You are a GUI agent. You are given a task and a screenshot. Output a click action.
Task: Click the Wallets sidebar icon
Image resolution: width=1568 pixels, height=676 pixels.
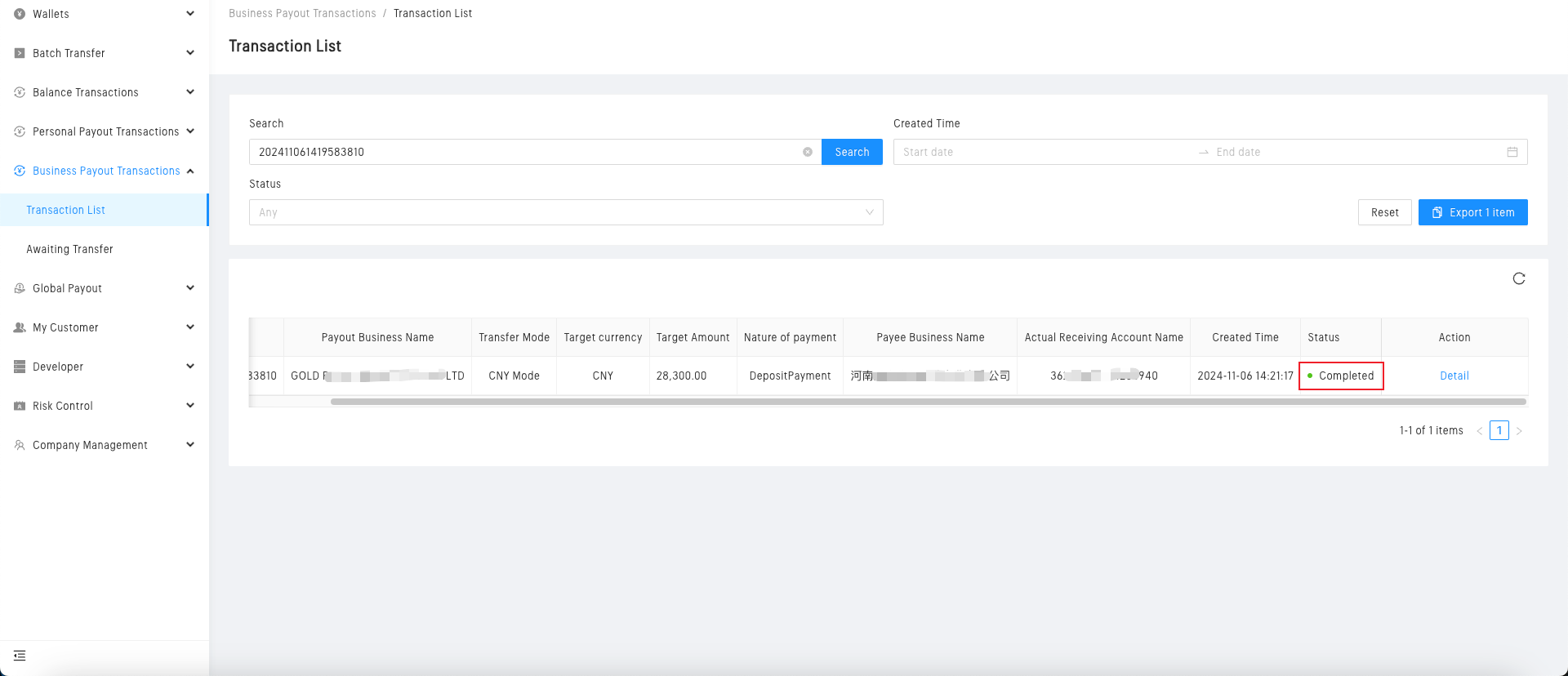(20, 14)
